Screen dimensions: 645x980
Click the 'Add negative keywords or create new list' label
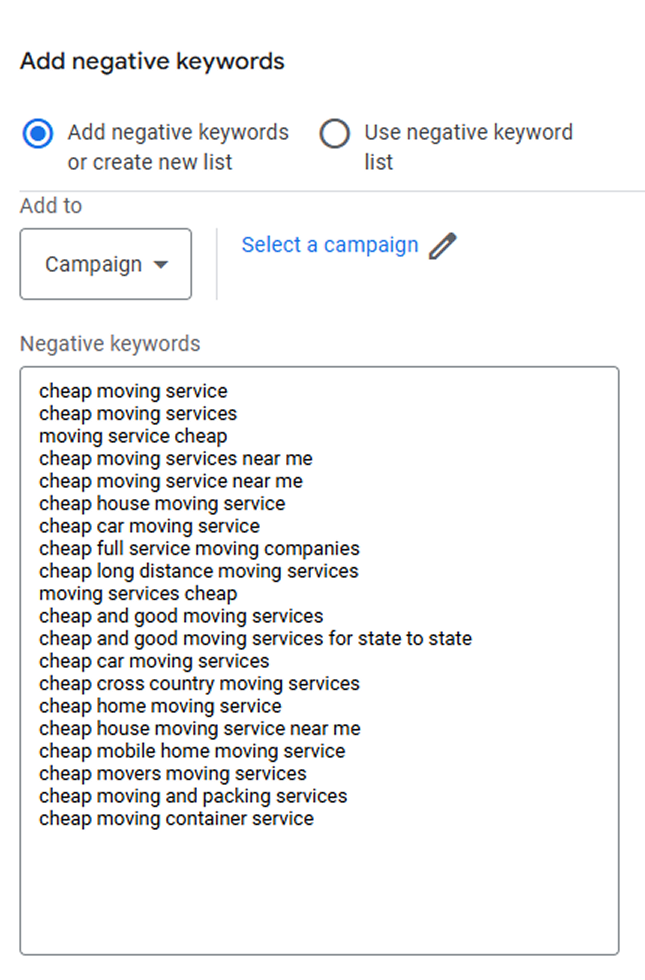(x=178, y=147)
